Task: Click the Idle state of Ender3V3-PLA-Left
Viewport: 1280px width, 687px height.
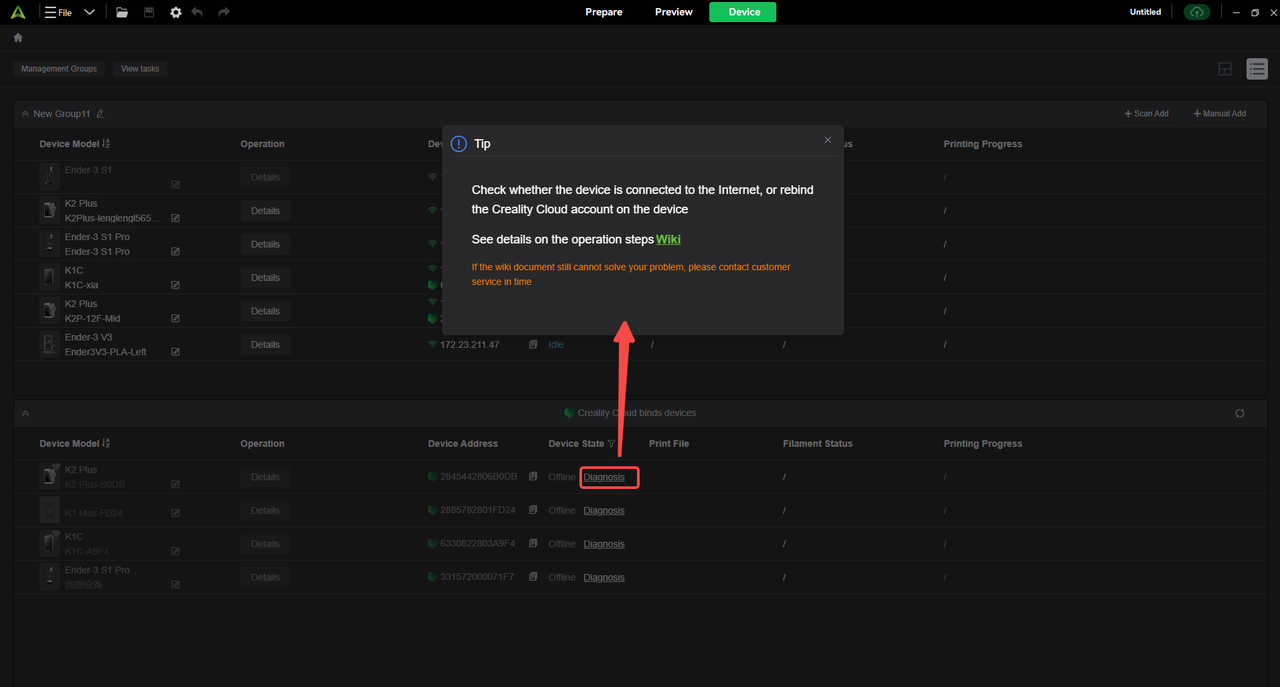Action: point(556,345)
